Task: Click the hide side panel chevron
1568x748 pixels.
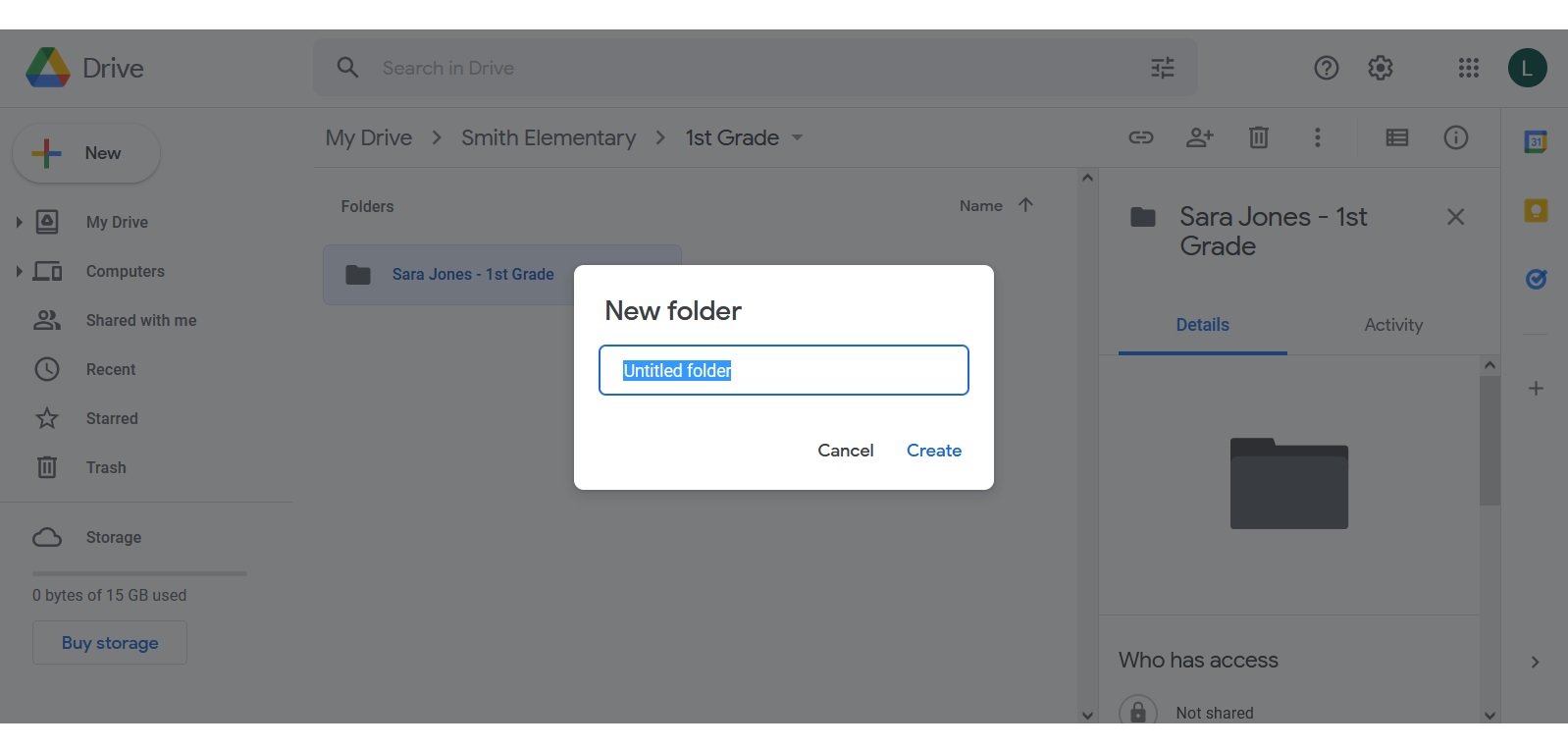Action: (1536, 663)
